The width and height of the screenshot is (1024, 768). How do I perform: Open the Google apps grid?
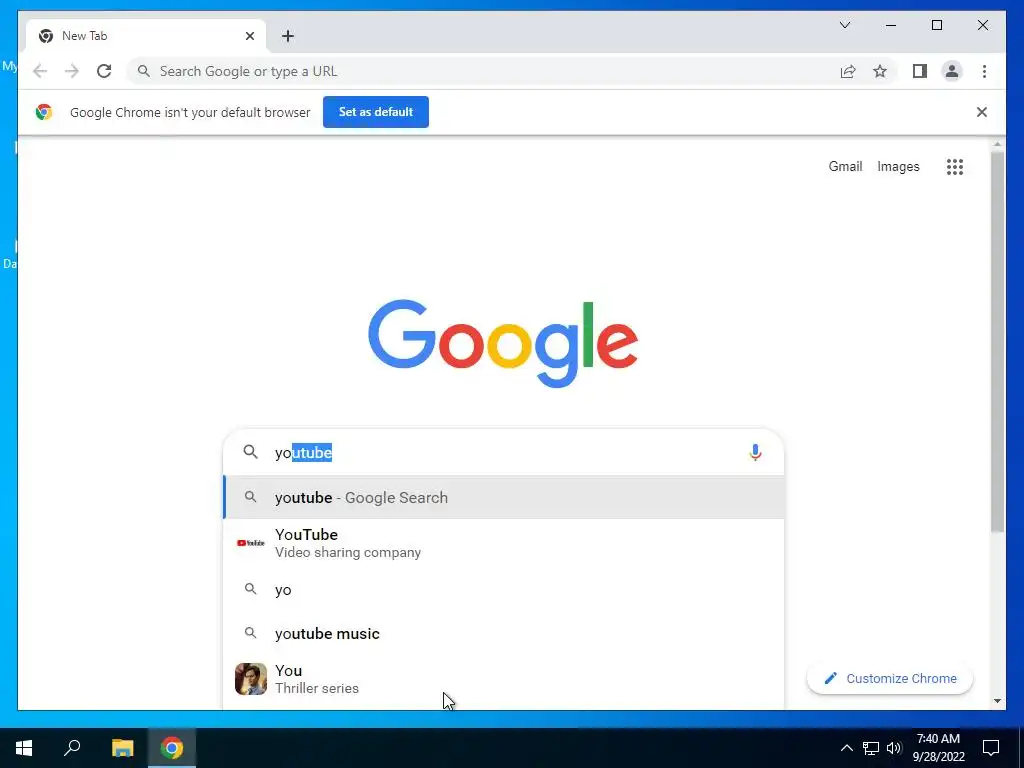click(x=955, y=167)
